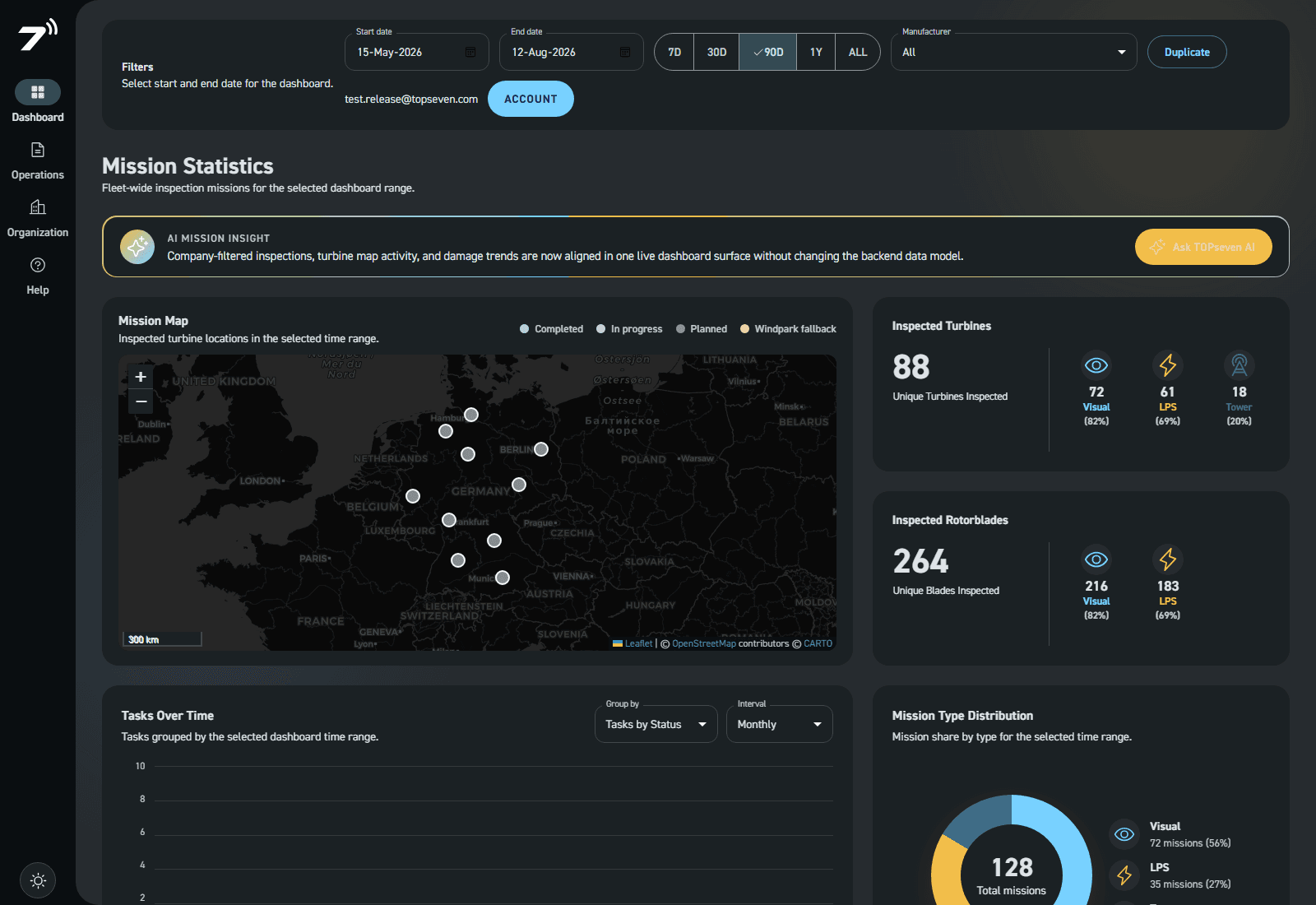Click Visual eye icon in Inspected Turbines

point(1096,364)
